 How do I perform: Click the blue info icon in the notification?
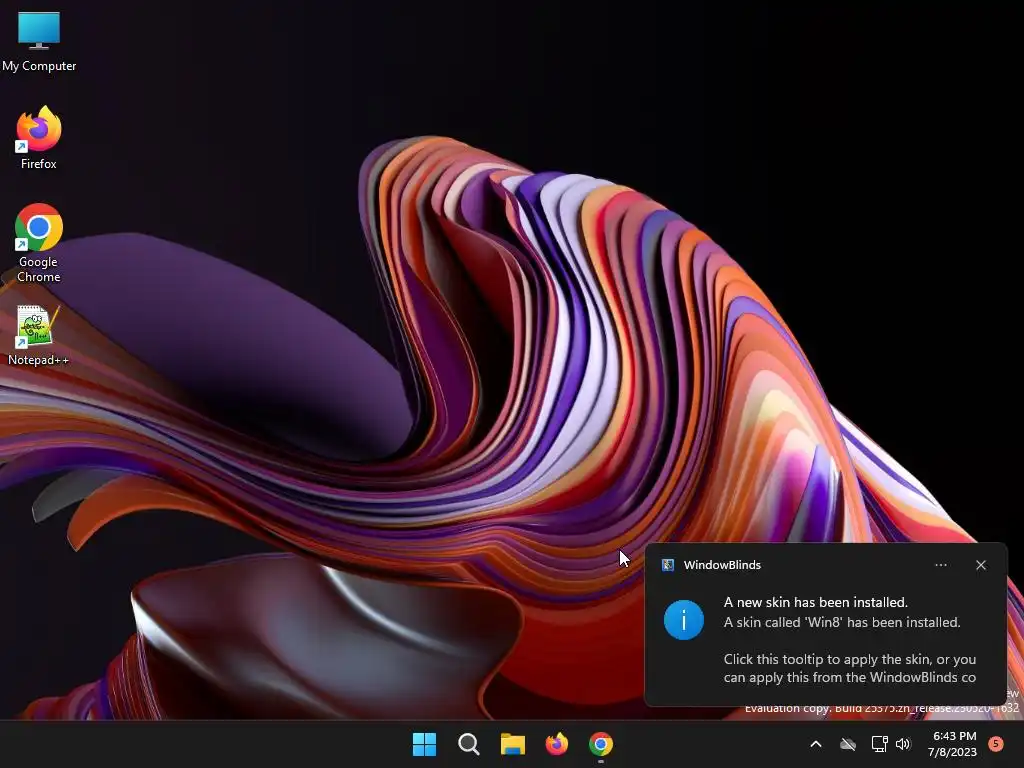coord(684,620)
